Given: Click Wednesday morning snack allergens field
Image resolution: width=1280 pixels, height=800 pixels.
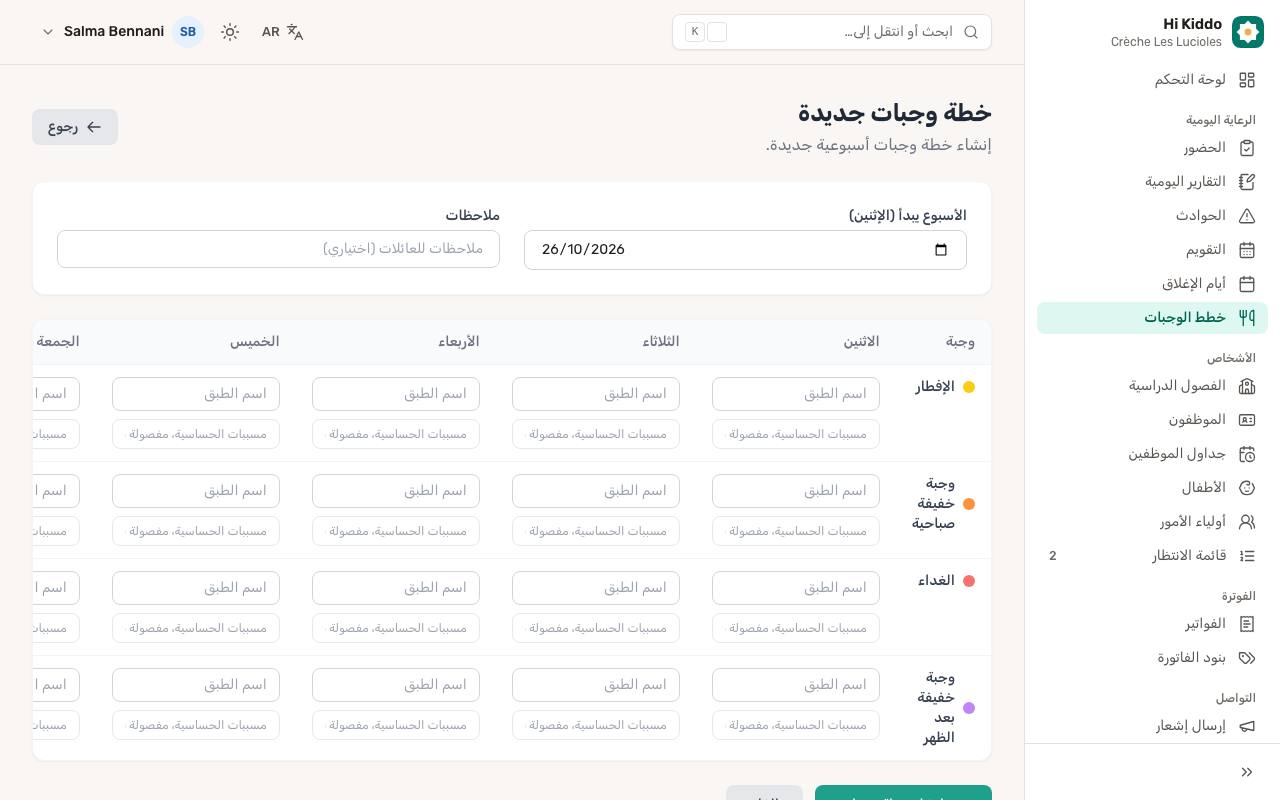Looking at the screenshot, I should (x=396, y=531).
